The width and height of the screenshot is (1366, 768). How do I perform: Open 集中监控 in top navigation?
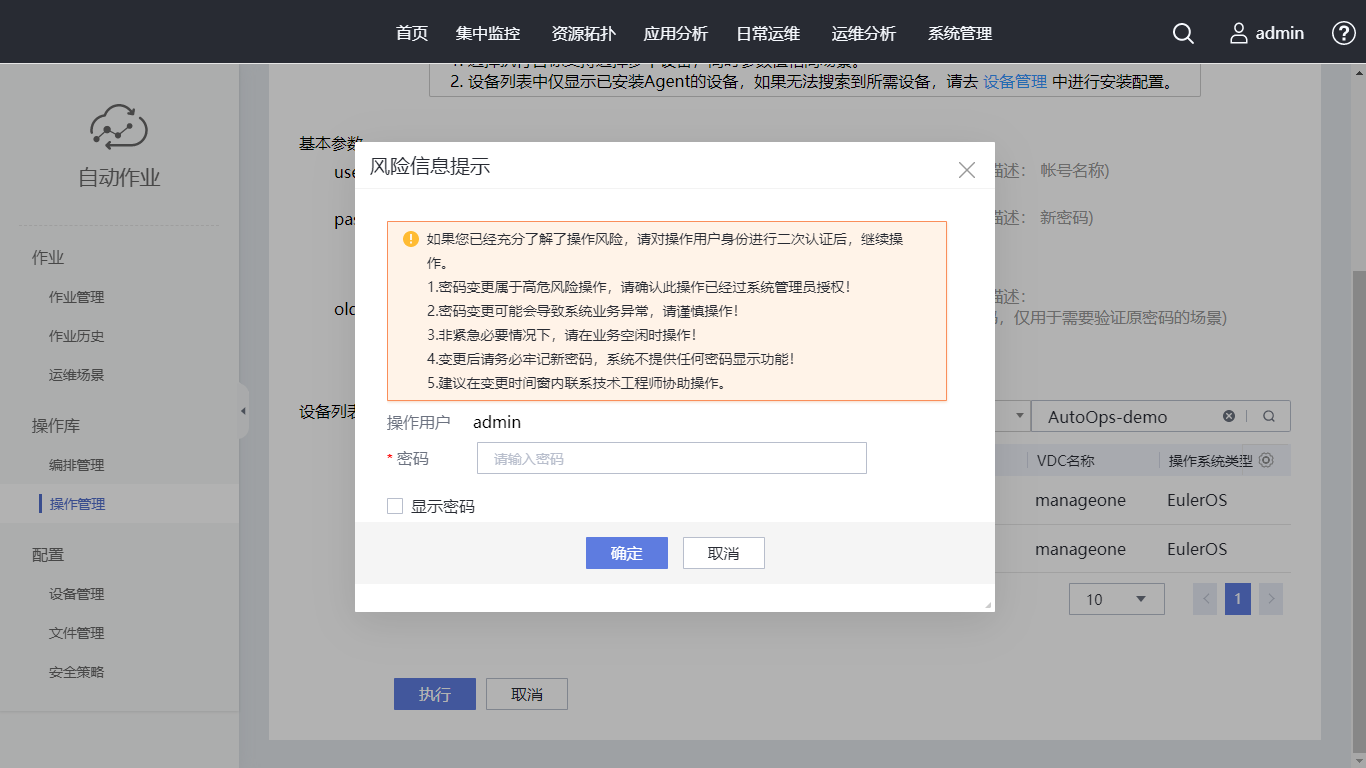tap(487, 33)
